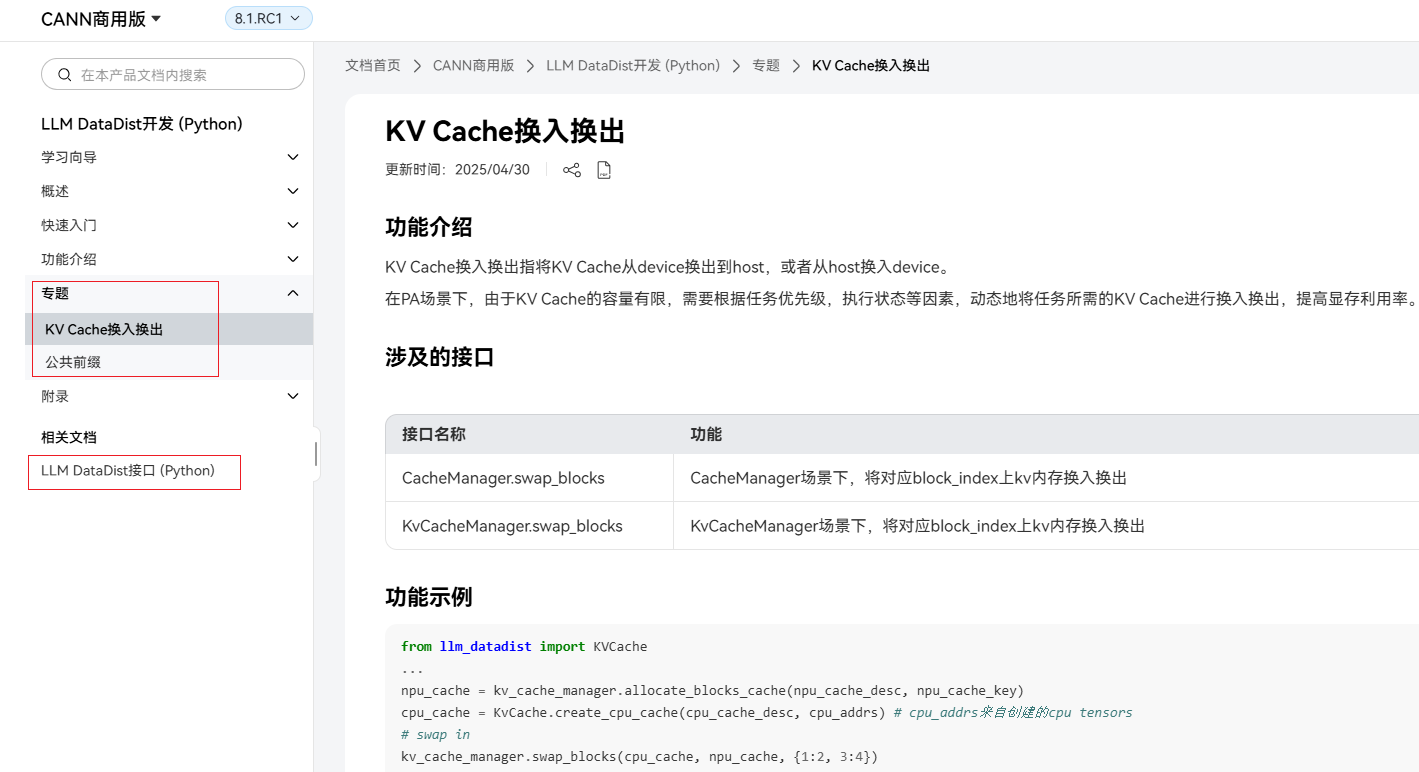Click the CacheManager.swap_blocks table cell
Image resolution: width=1419 pixels, height=772 pixels.
529,478
